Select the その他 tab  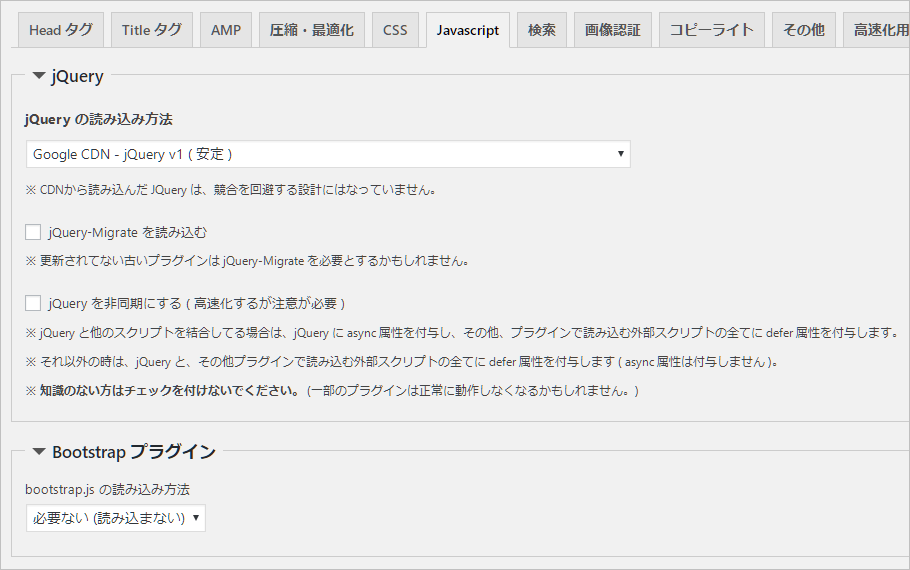[x=804, y=30]
